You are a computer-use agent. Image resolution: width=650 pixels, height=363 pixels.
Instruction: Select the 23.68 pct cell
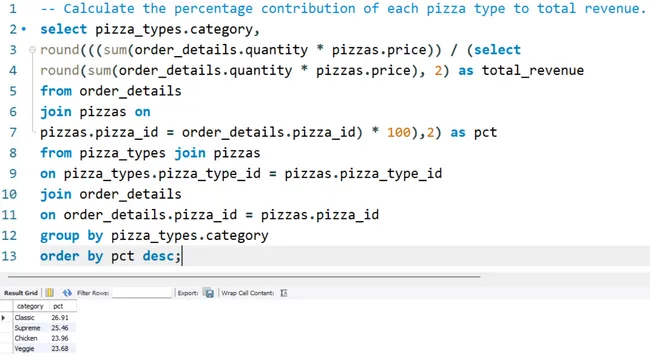(x=62, y=348)
